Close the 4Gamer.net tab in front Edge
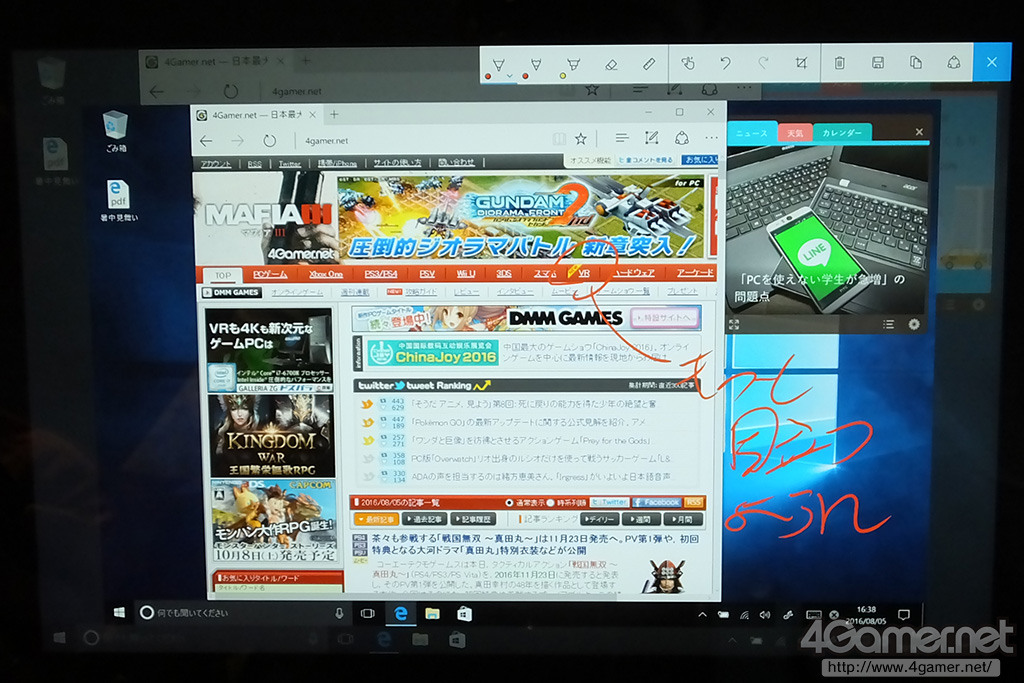 coord(312,114)
